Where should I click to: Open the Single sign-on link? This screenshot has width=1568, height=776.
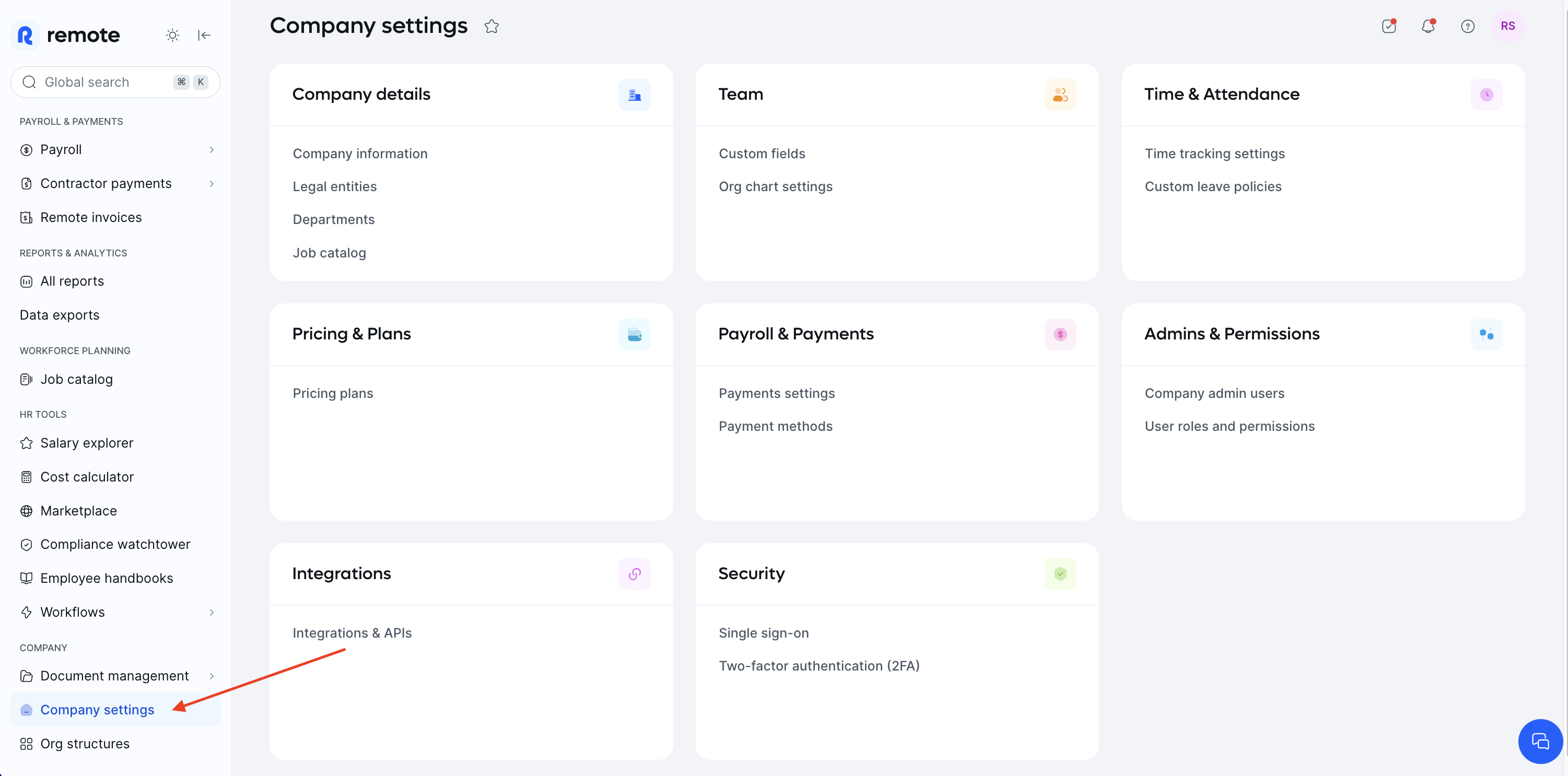coord(763,633)
